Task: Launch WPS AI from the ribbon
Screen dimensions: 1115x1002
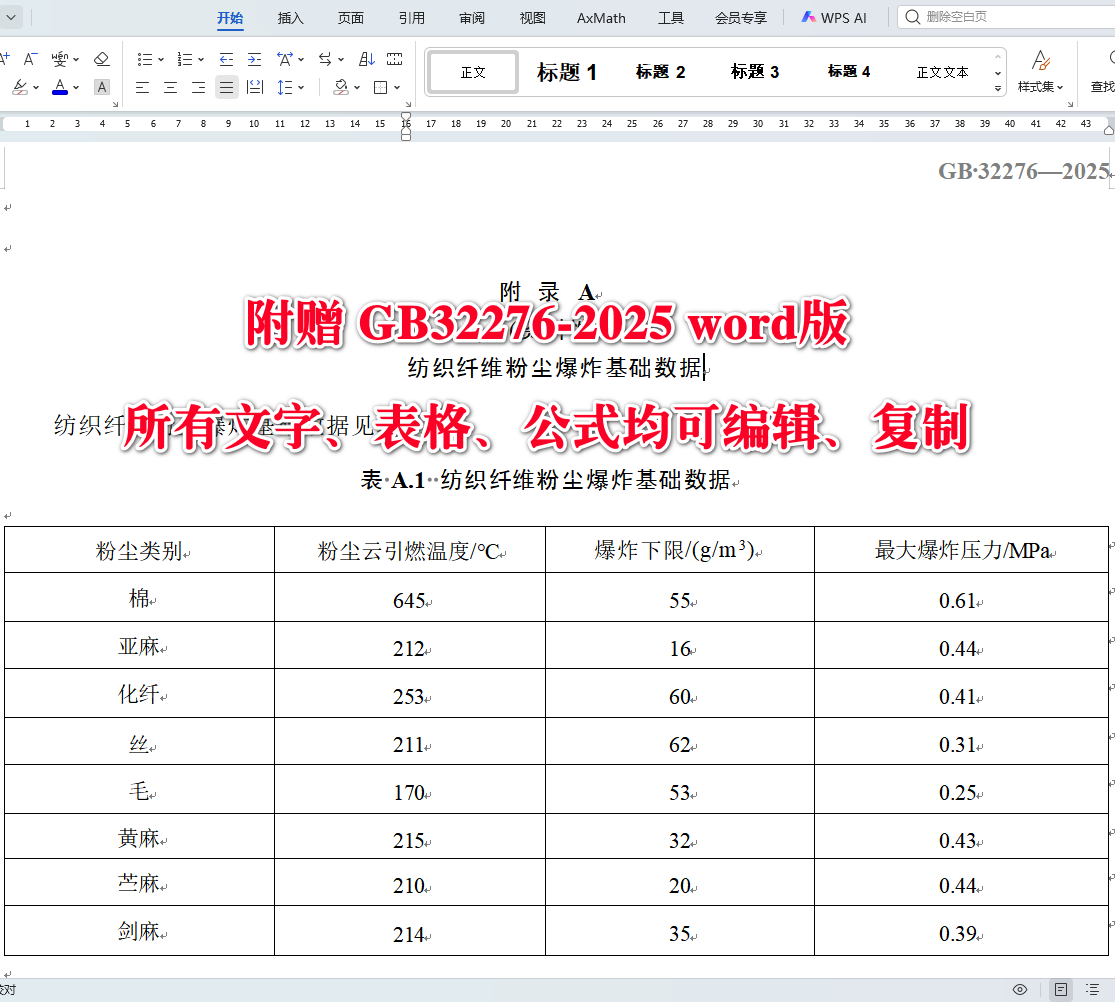Action: point(834,17)
